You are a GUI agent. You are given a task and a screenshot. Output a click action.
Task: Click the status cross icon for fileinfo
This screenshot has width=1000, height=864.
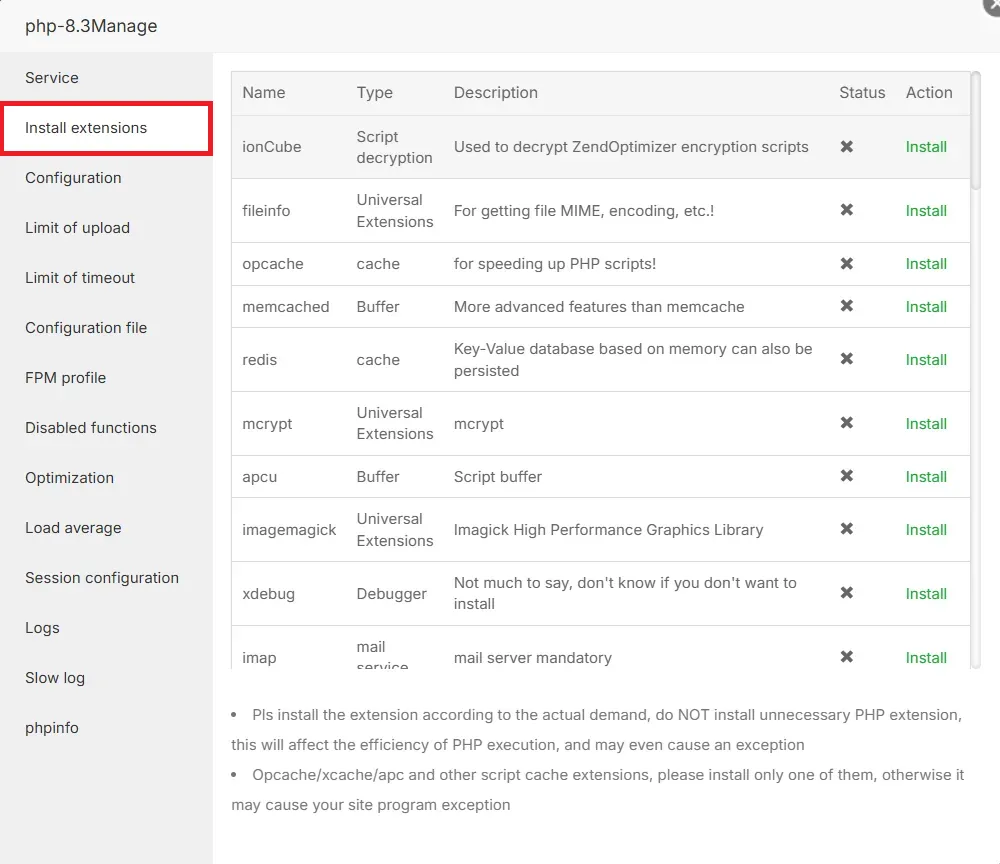coord(846,211)
